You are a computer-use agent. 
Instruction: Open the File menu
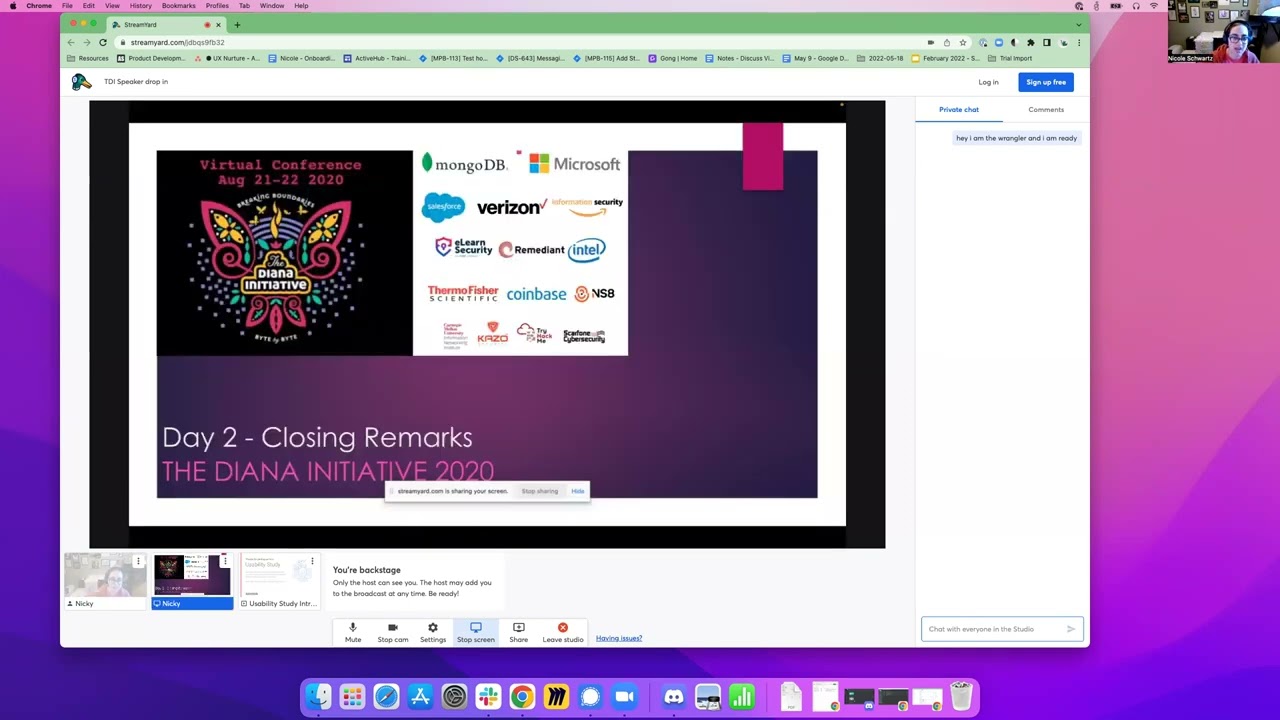67,6
